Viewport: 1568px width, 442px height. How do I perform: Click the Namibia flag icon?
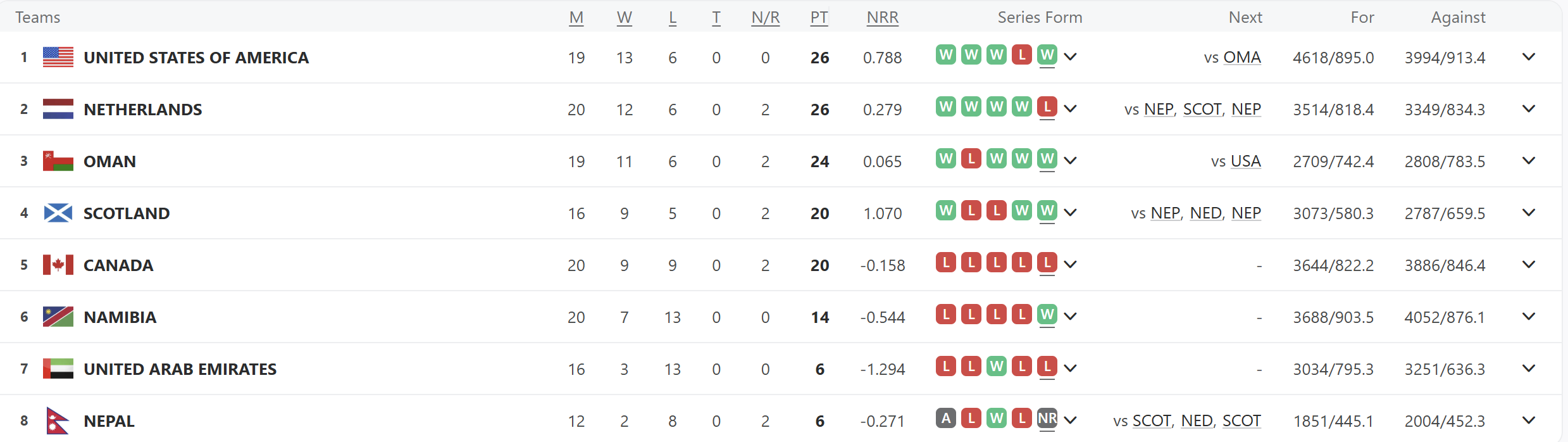[x=58, y=317]
